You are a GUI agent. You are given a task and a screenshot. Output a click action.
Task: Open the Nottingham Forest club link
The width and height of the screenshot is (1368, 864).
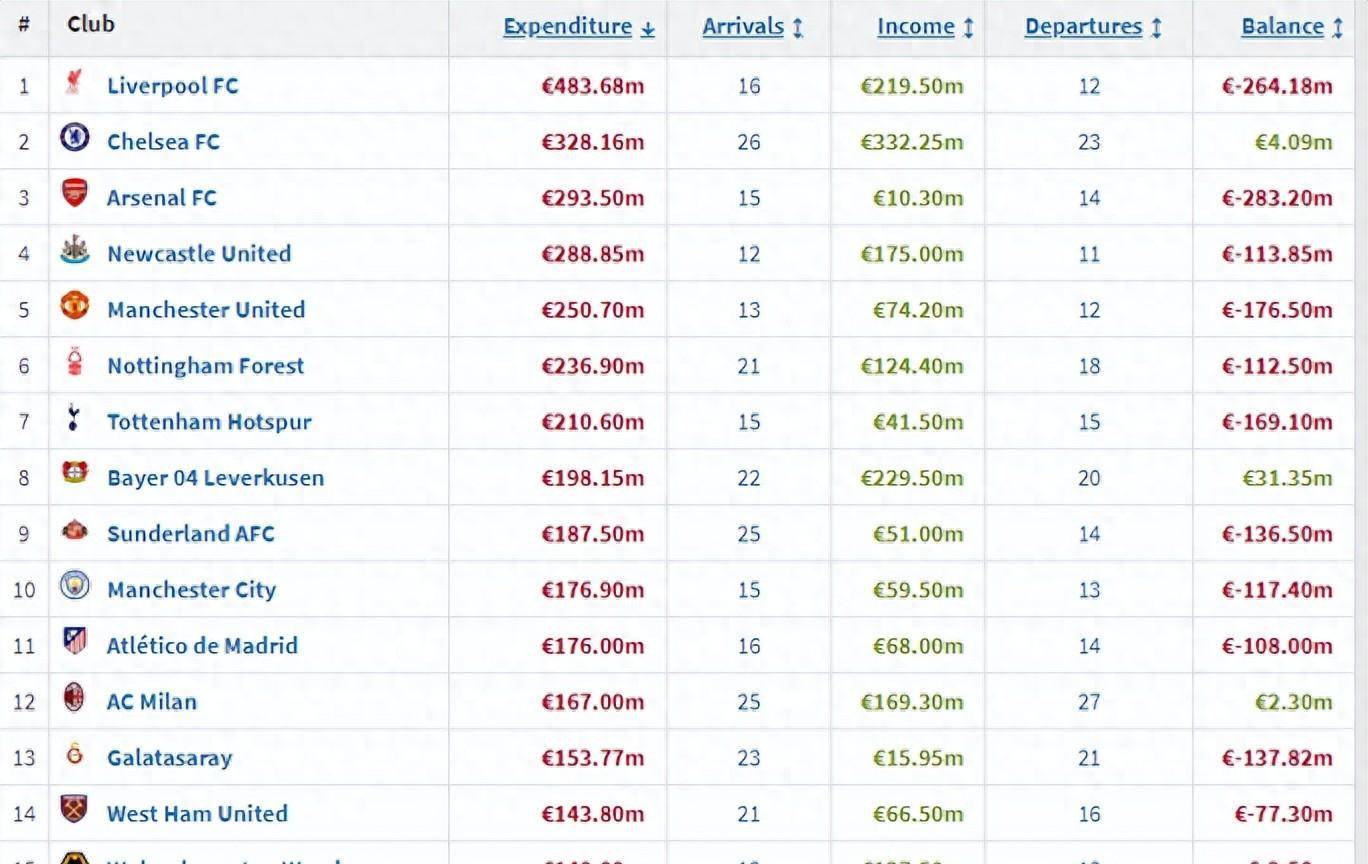coord(205,366)
